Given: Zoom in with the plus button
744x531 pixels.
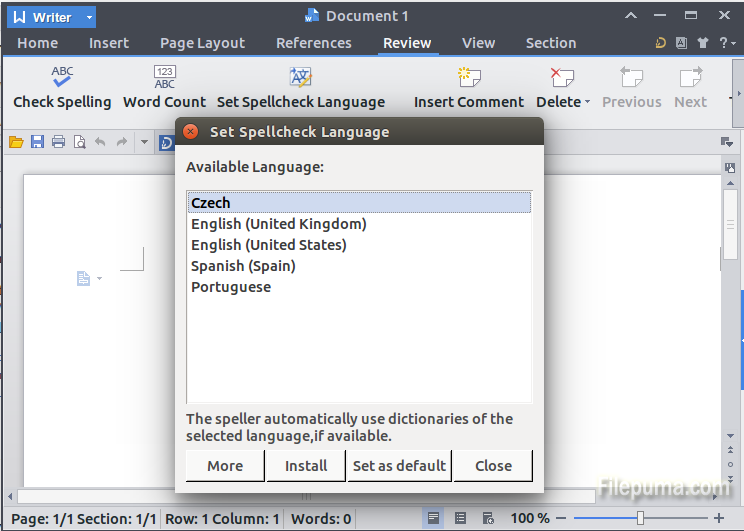Looking at the screenshot, I should point(719,518).
